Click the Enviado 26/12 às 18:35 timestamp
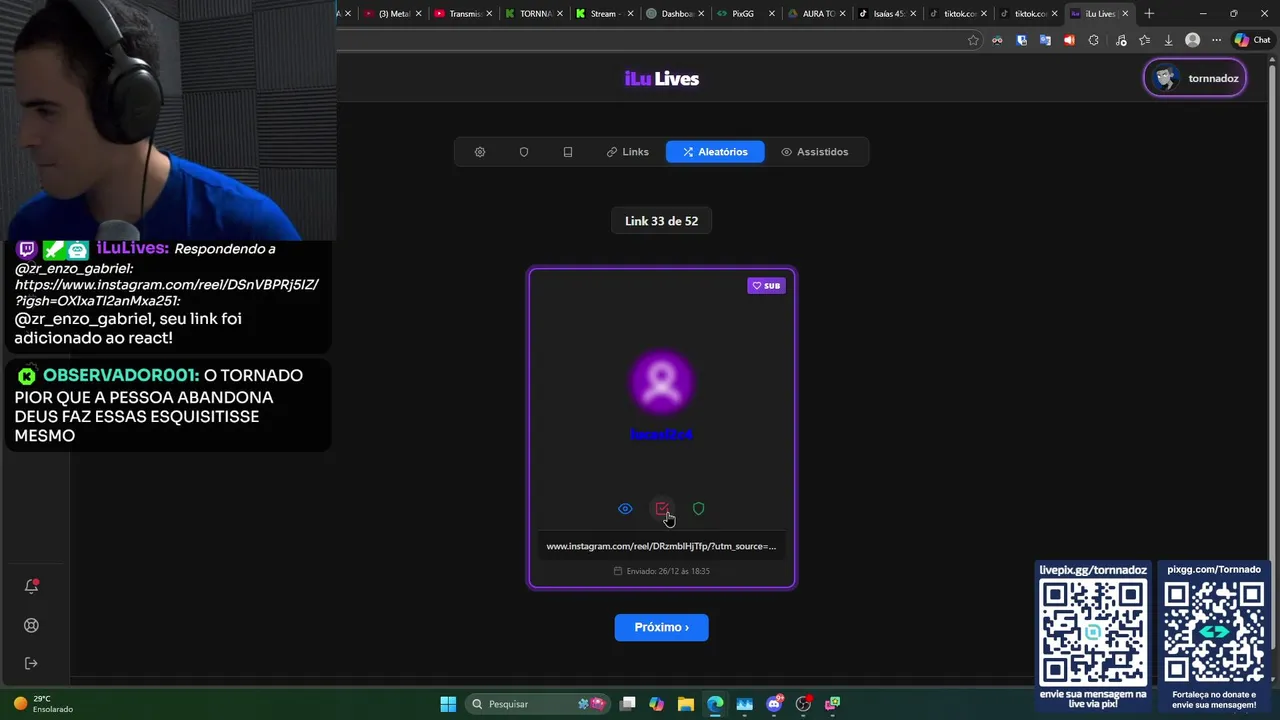Screen dimensions: 1280x720 [x=661, y=571]
